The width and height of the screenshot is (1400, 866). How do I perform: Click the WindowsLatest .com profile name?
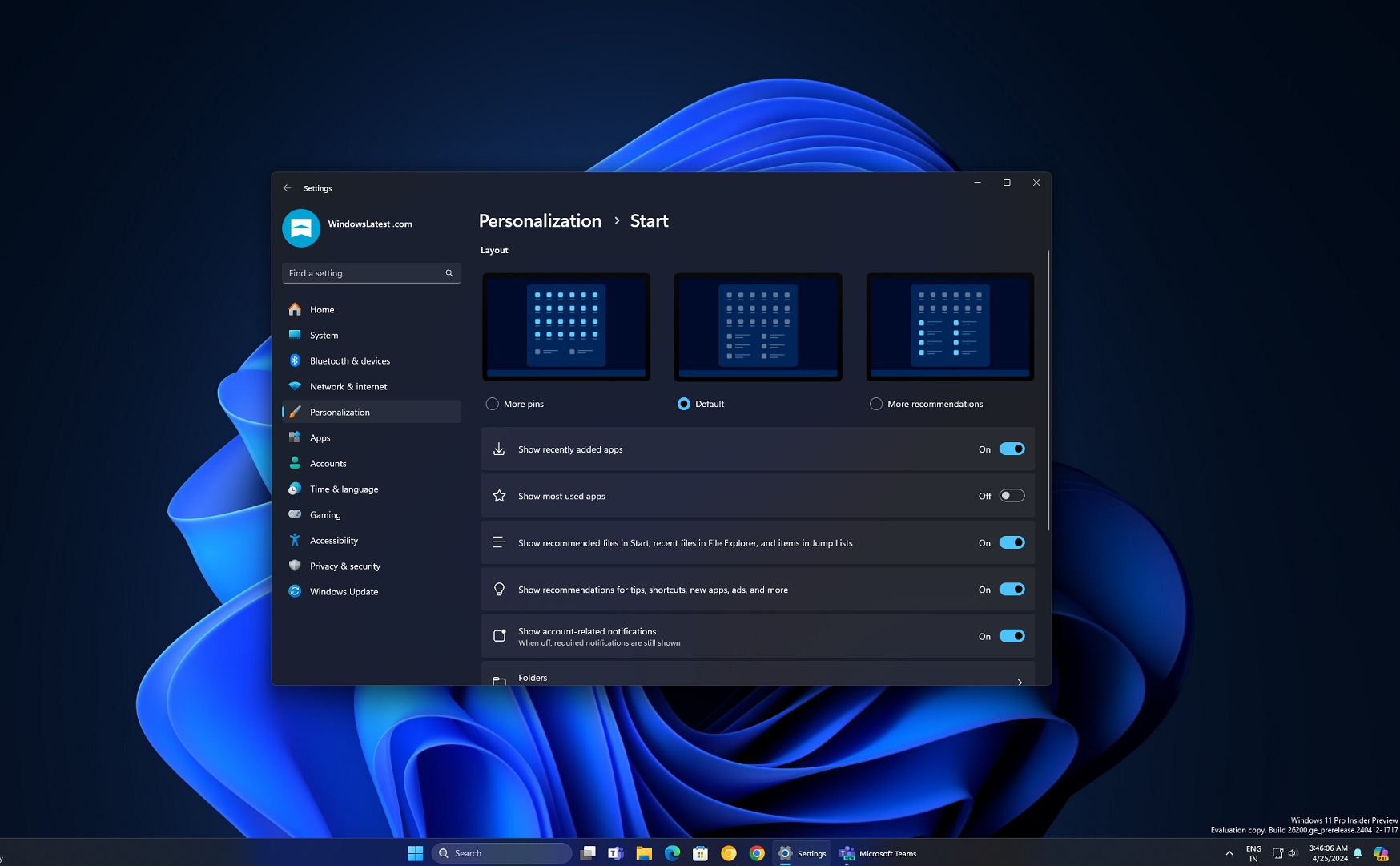(x=370, y=224)
